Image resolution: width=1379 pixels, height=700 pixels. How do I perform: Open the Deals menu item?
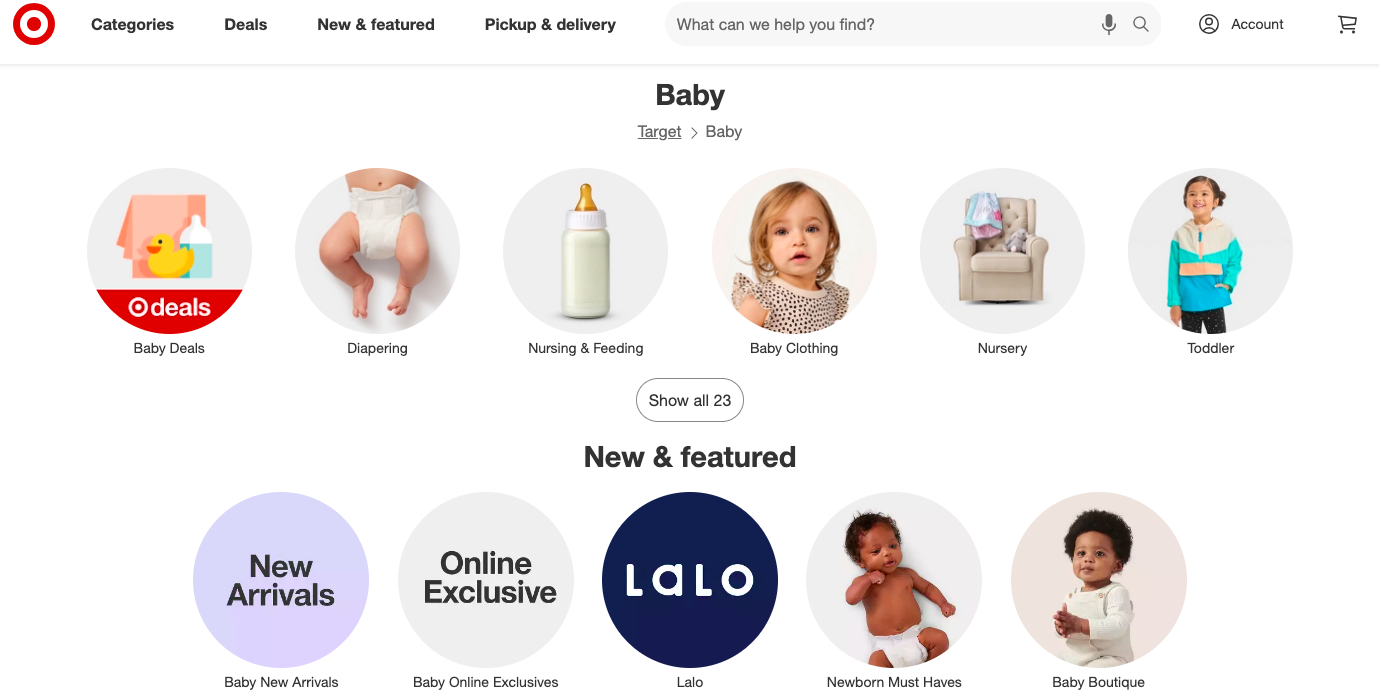click(246, 24)
